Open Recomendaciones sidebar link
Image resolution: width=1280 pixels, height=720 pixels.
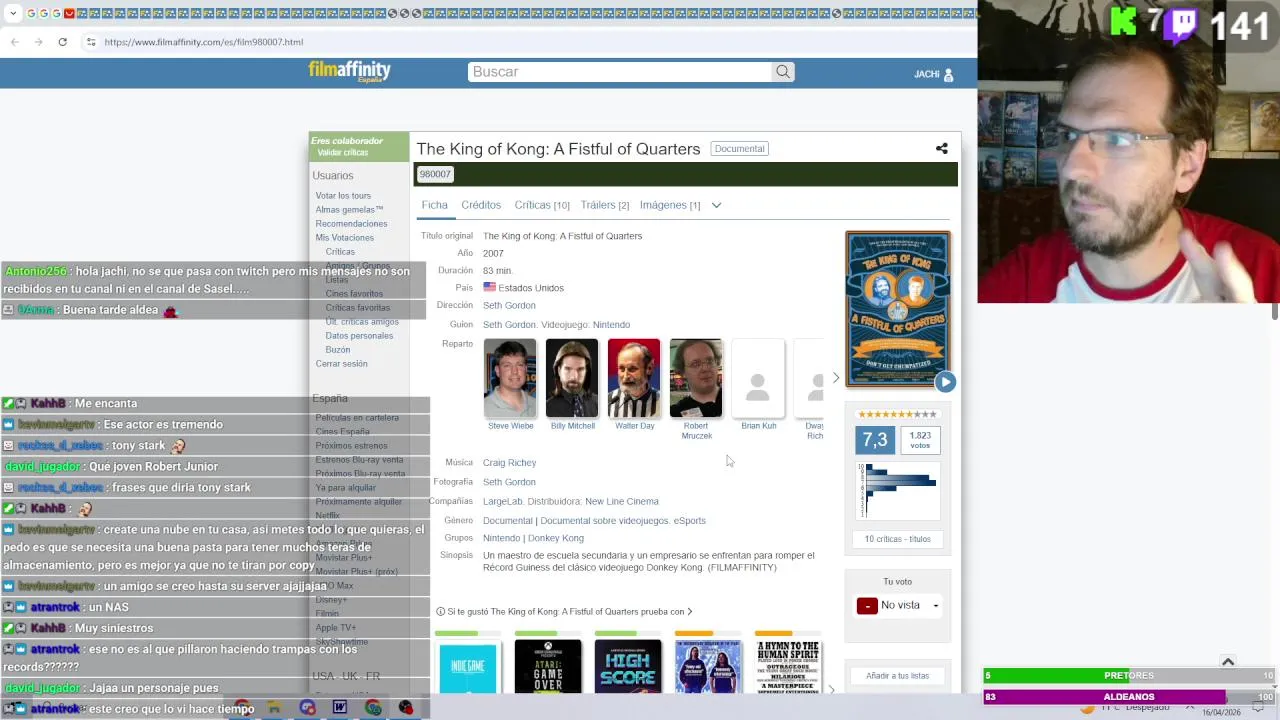tap(351, 224)
